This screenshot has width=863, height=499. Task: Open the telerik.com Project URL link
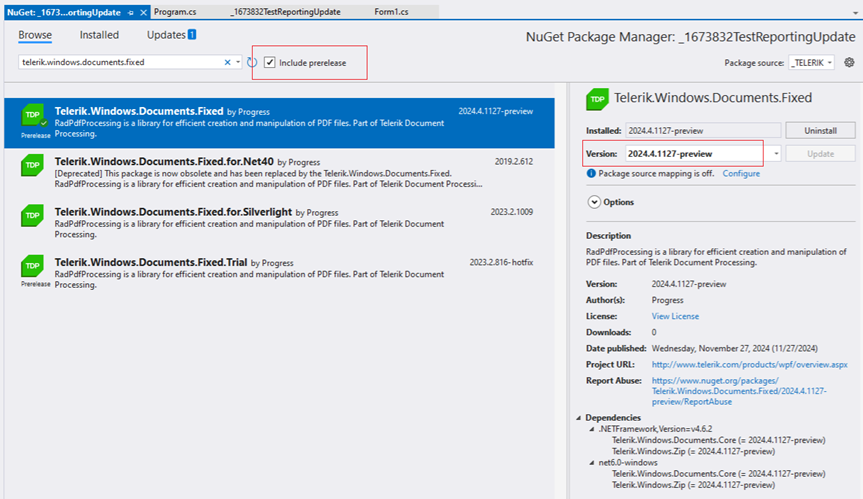pyautogui.click(x=750, y=364)
